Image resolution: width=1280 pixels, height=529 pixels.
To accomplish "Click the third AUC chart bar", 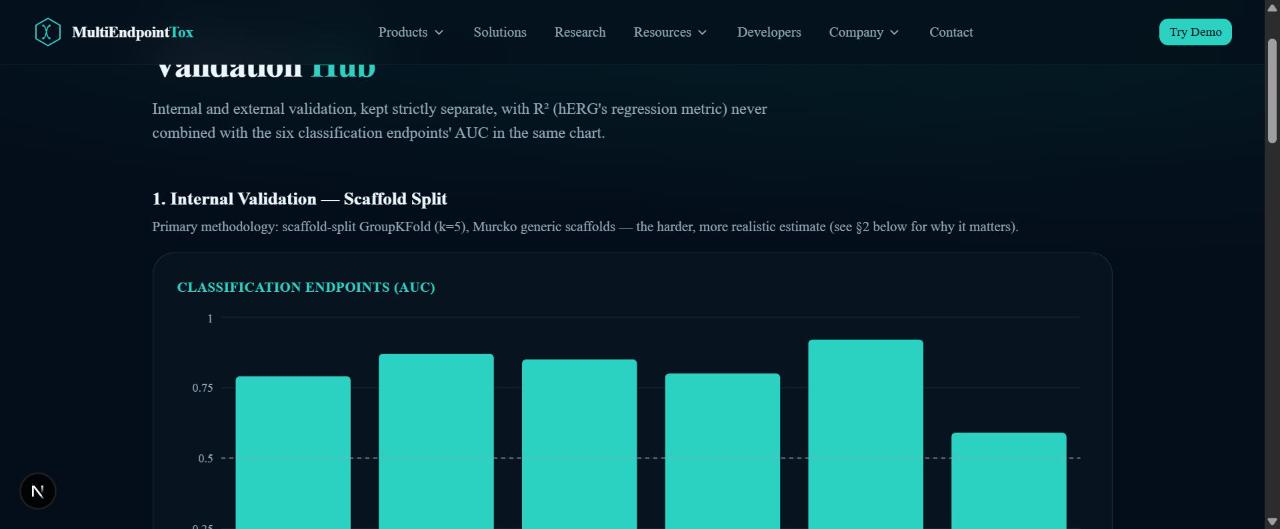I will (x=579, y=444).
